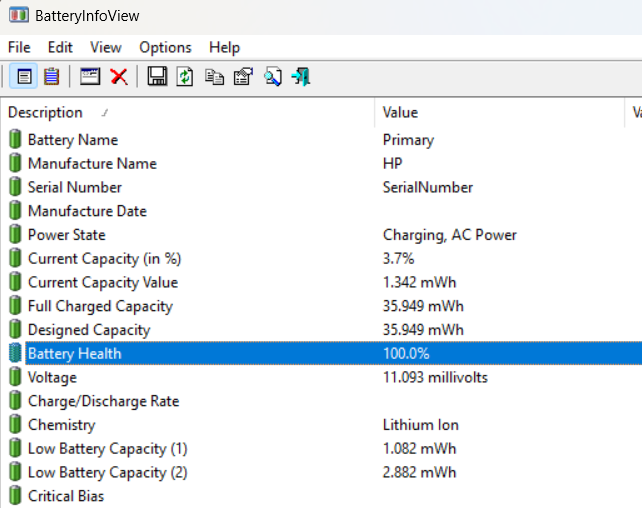This screenshot has height=508, width=642.
Task: Click the Lithium Ion value
Action: (x=420, y=425)
